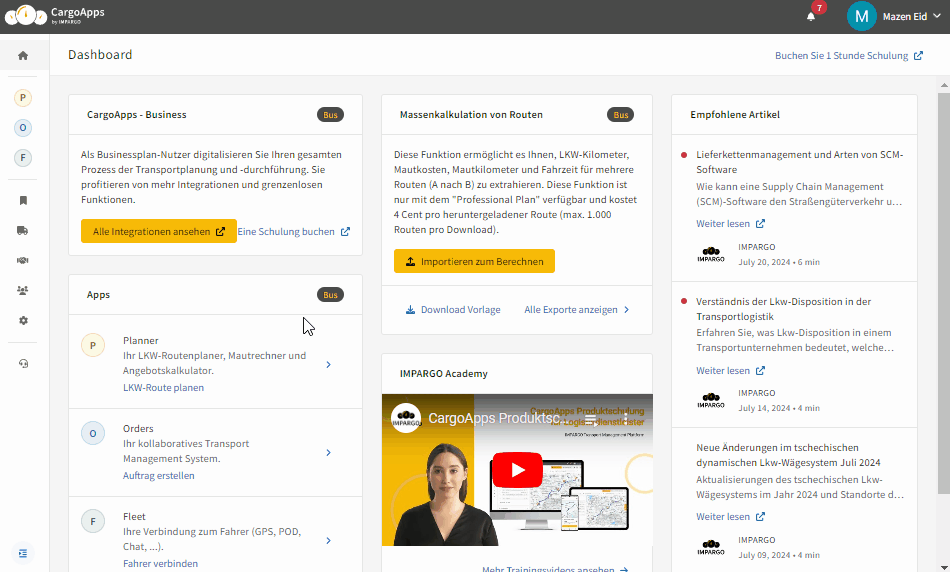This screenshot has height=572, width=950.
Task: Open the bookmark icon in sidebar
Action: coord(23,201)
